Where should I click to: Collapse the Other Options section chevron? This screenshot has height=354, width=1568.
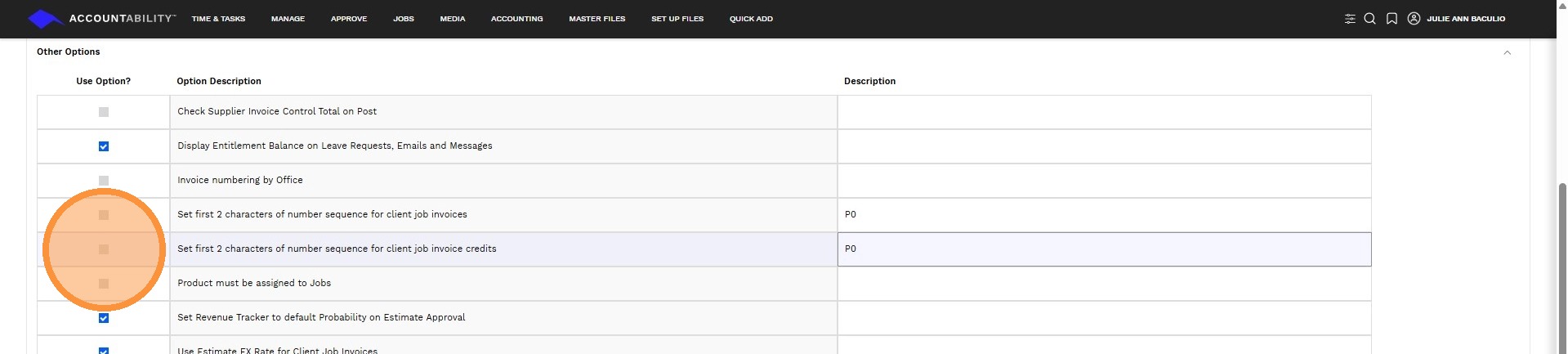click(x=1507, y=52)
